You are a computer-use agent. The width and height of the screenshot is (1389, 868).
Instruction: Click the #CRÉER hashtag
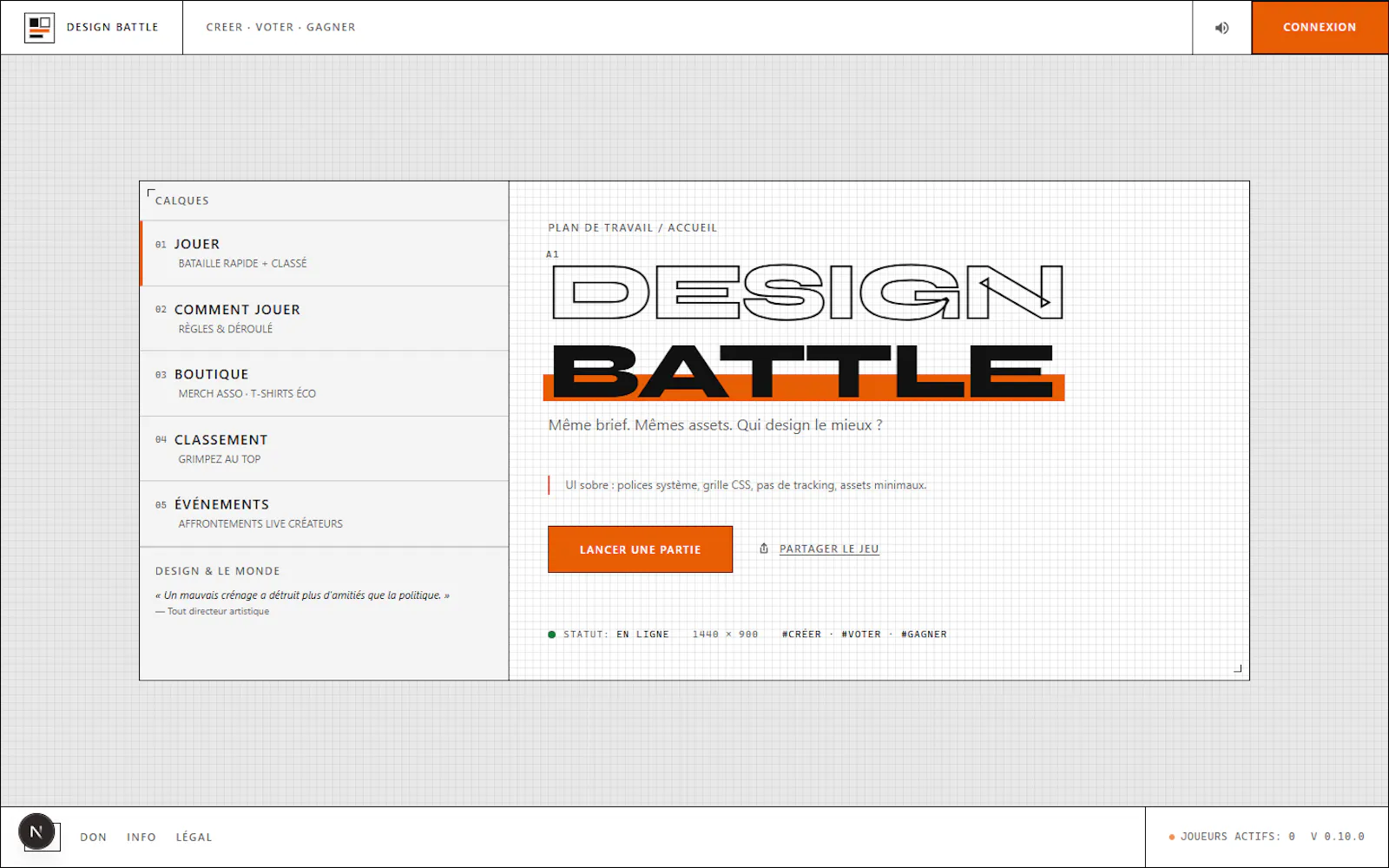[x=801, y=635]
